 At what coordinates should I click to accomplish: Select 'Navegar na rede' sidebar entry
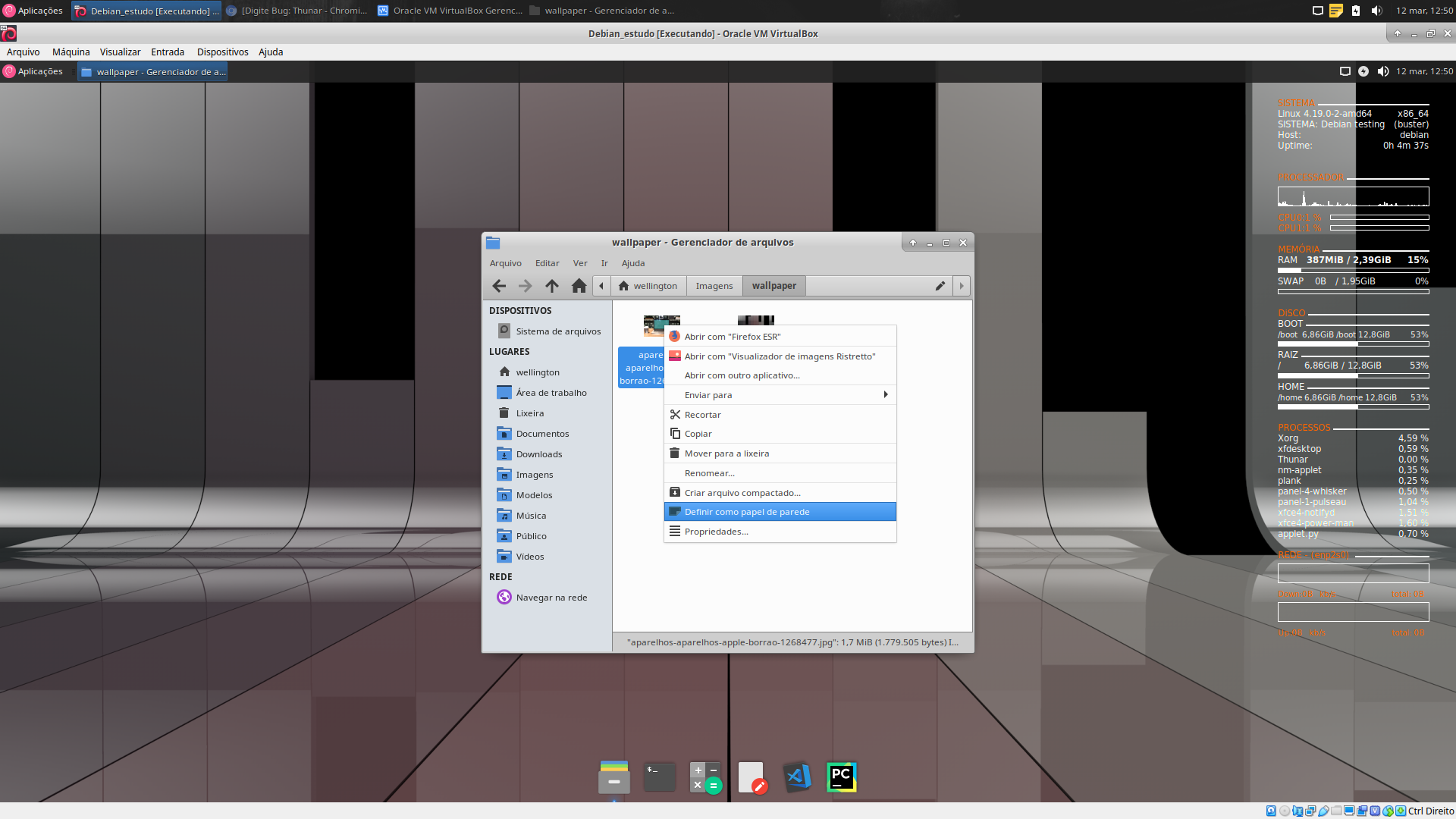click(551, 598)
